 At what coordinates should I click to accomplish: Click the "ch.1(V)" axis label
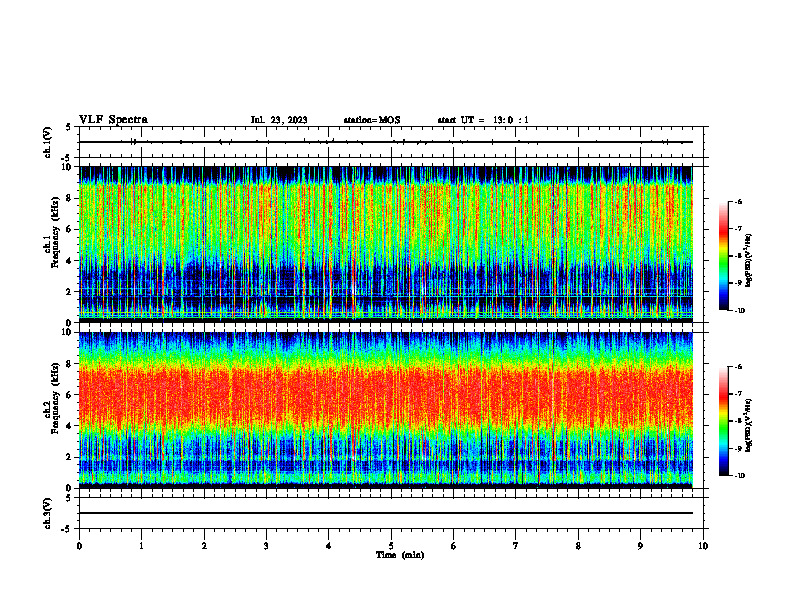48,142
